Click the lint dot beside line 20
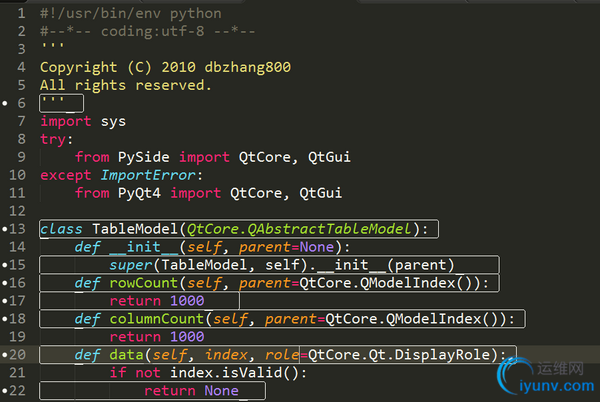The width and height of the screenshot is (600, 402). click(5, 355)
